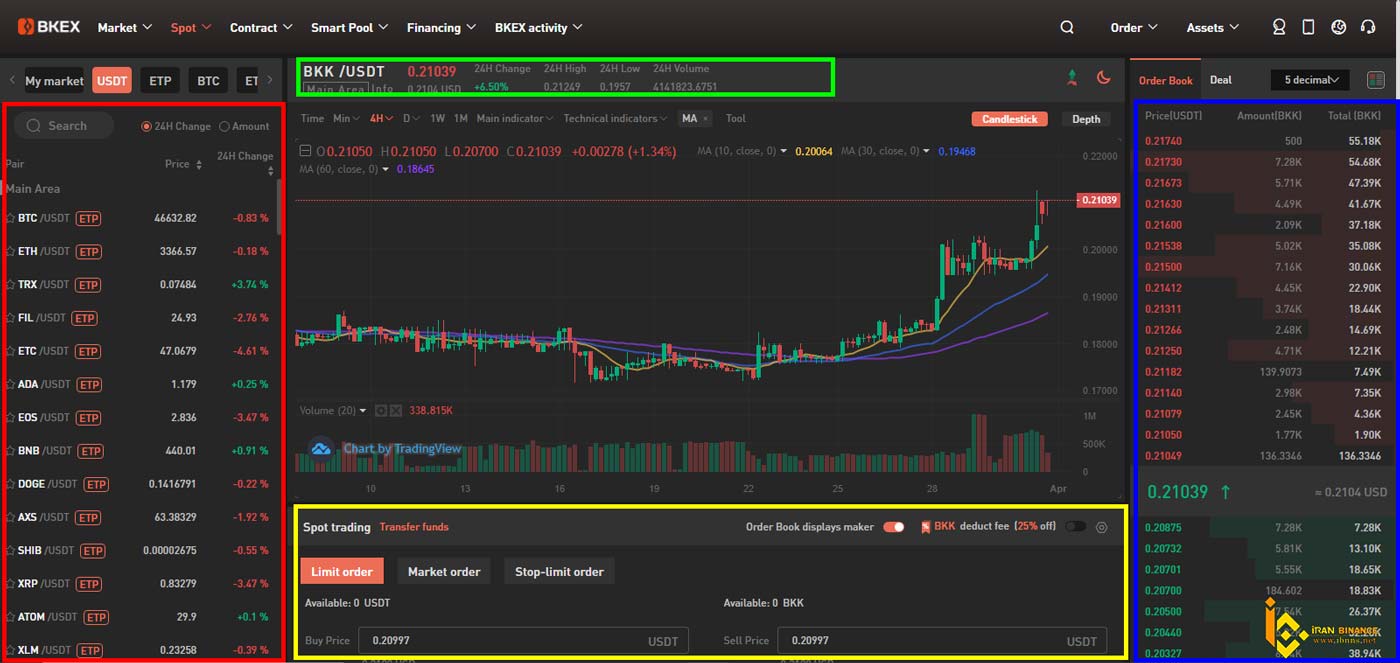This screenshot has width=1400, height=663.
Task: Sort pairs by Price column arrows
Action: 198,164
